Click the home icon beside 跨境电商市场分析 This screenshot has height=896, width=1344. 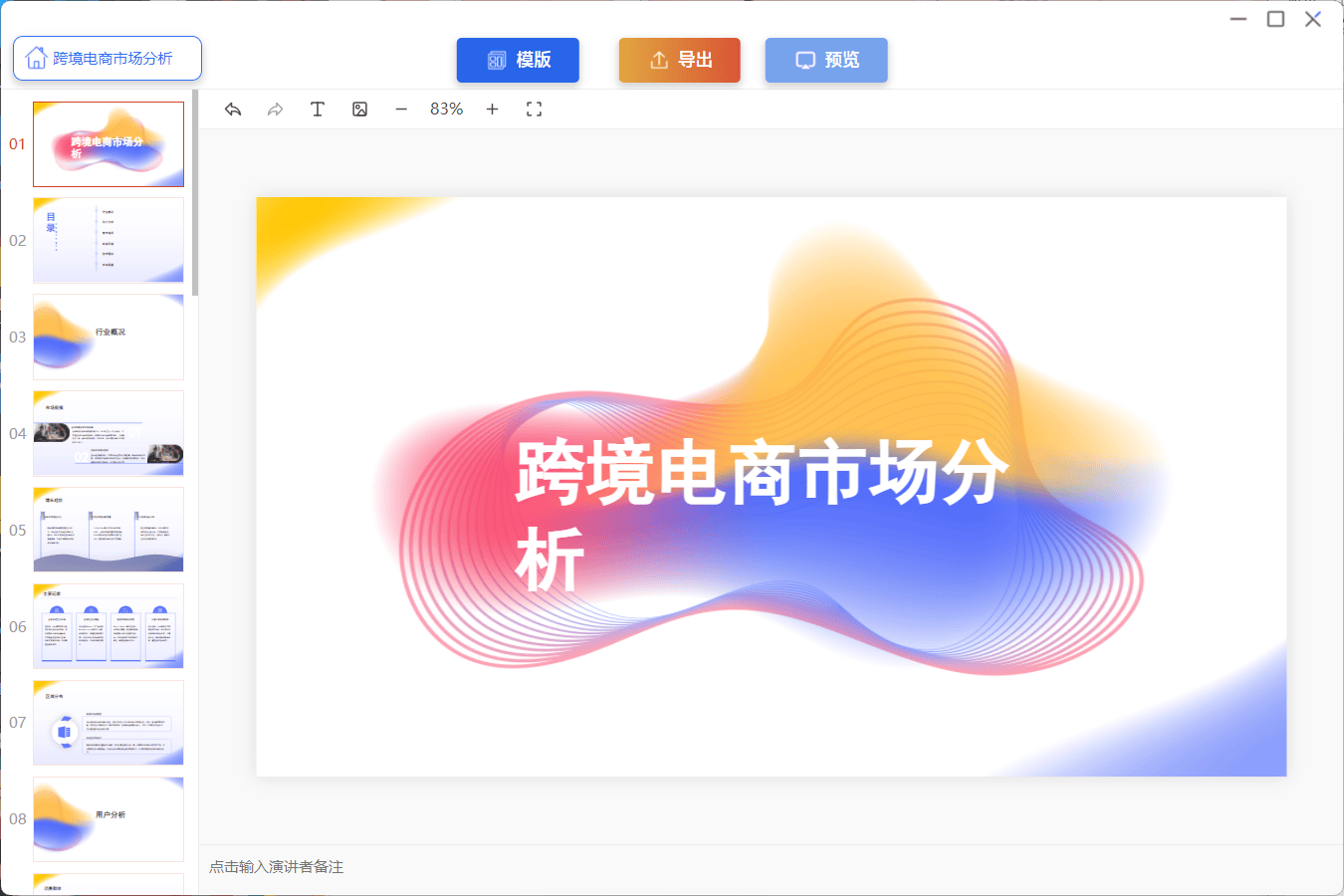(x=36, y=58)
